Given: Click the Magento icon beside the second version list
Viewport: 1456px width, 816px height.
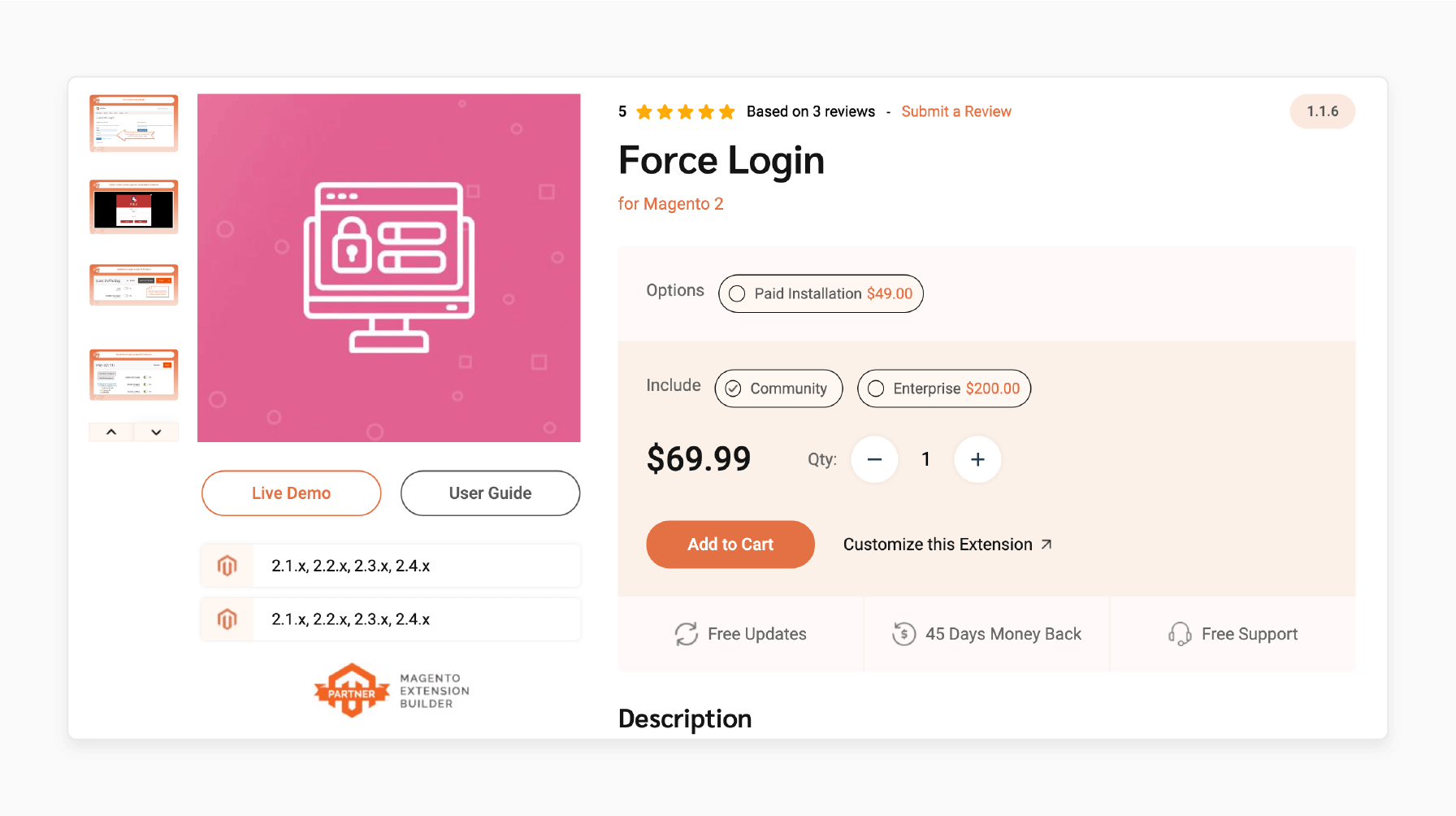Looking at the screenshot, I should pos(227,619).
